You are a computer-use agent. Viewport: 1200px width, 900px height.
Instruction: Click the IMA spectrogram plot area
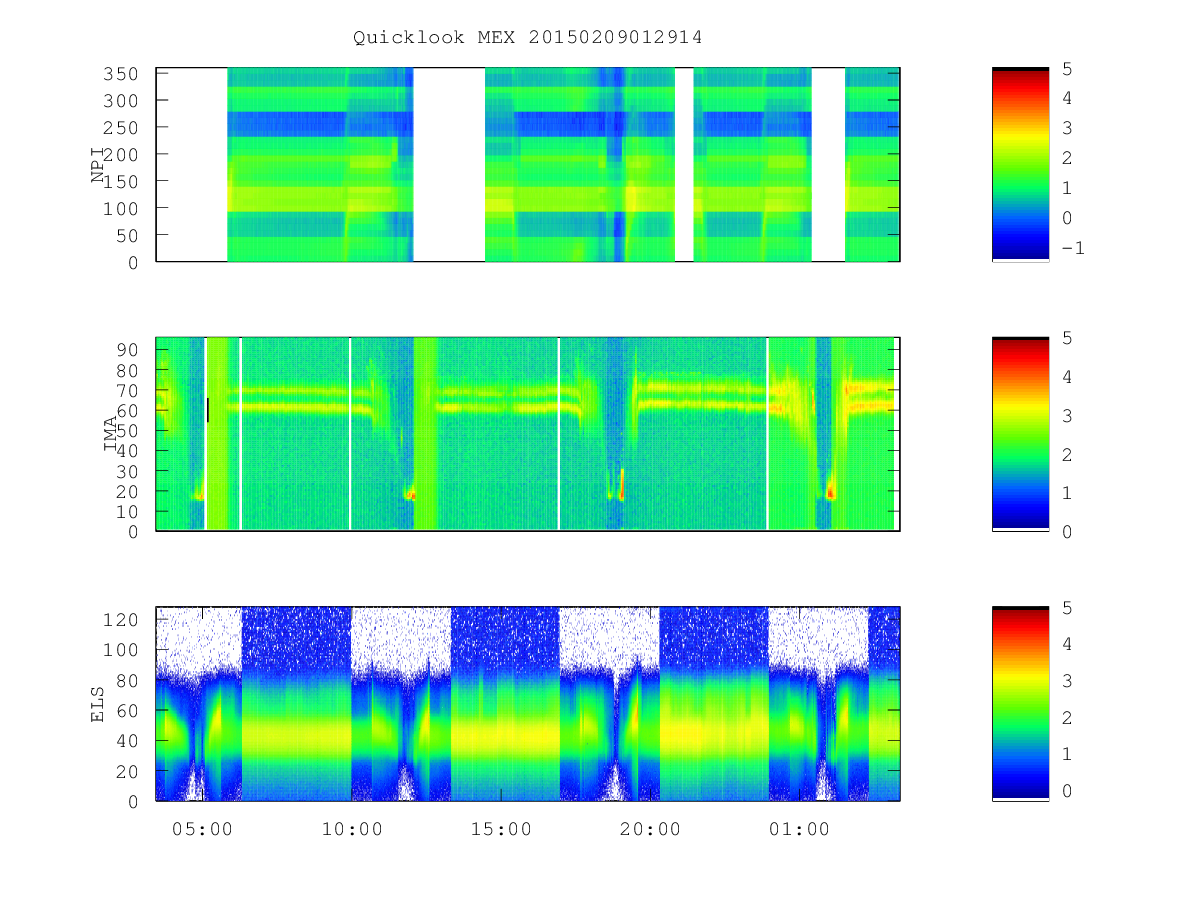(528, 434)
